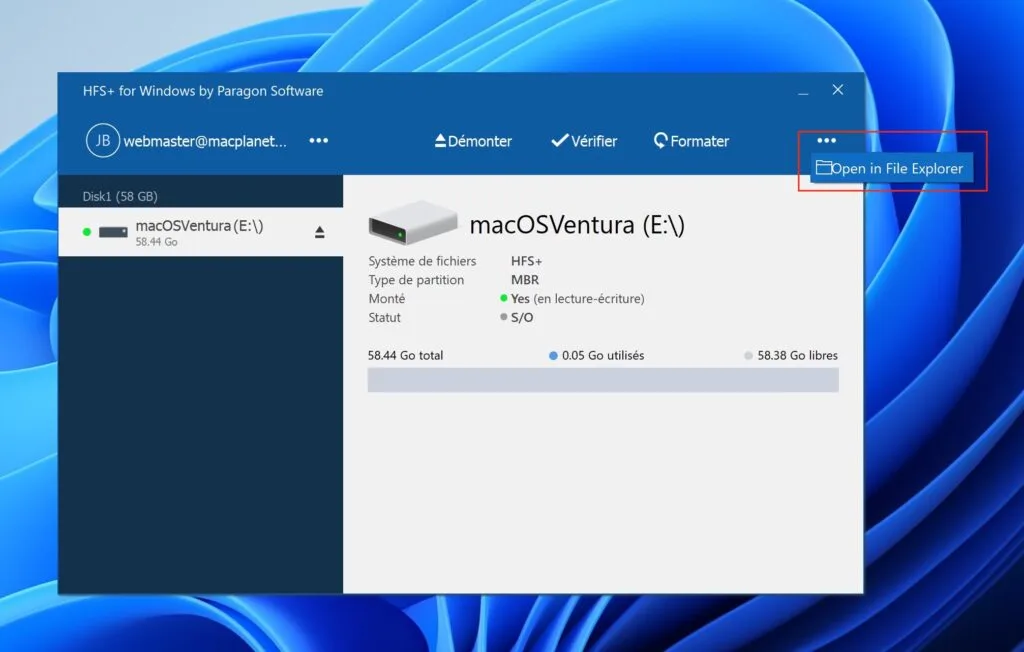Click the storage usage bar

604,379
